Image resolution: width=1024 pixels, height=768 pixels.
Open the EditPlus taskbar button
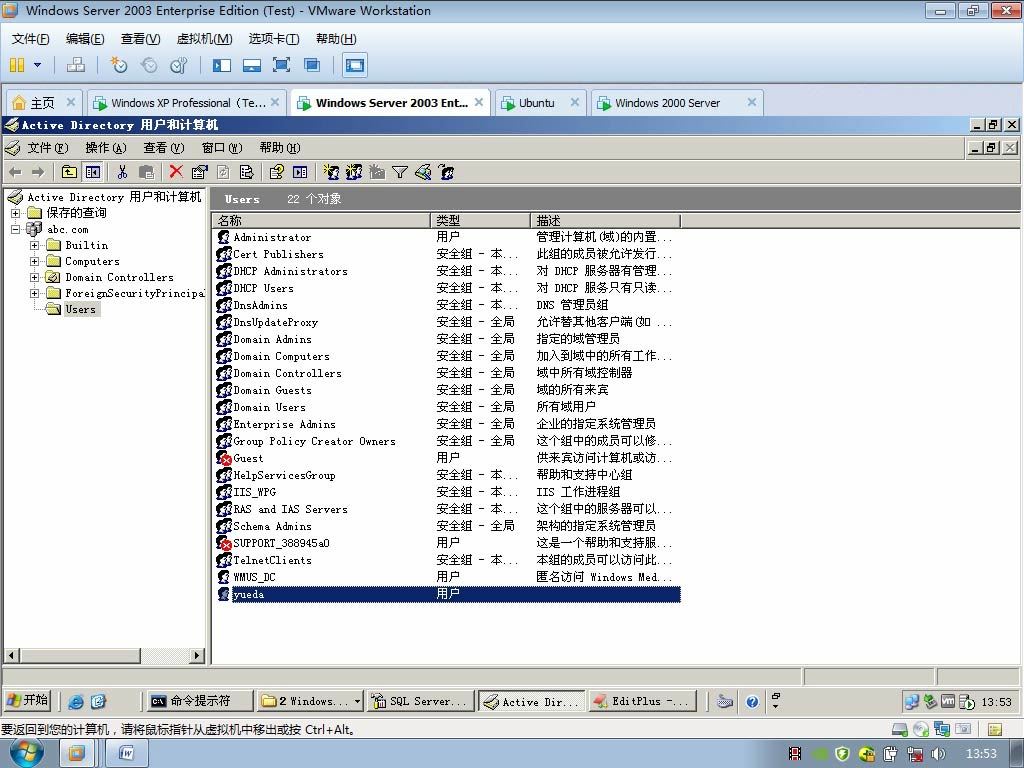coord(642,701)
